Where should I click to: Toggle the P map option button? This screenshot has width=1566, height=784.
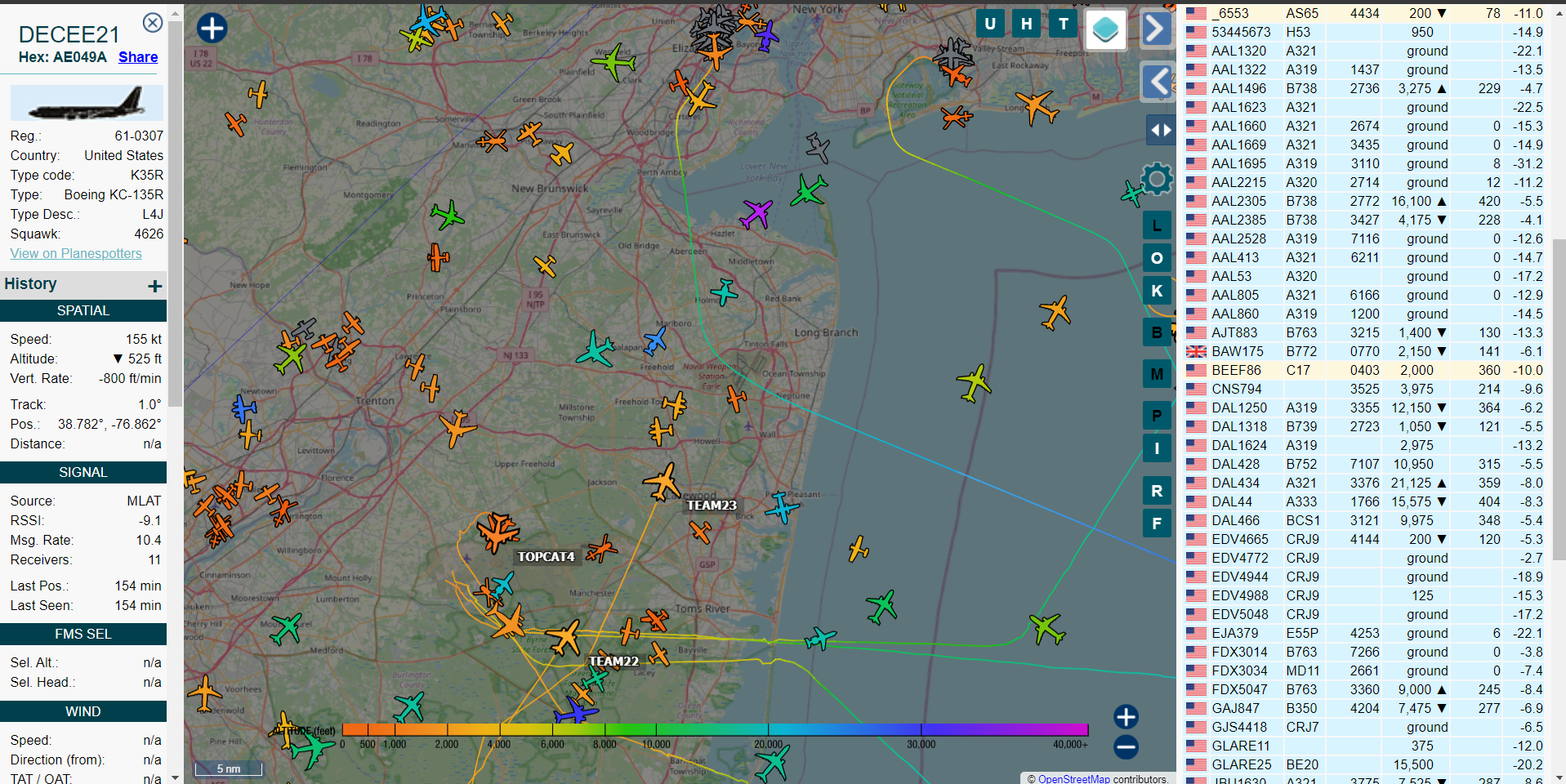point(1157,416)
